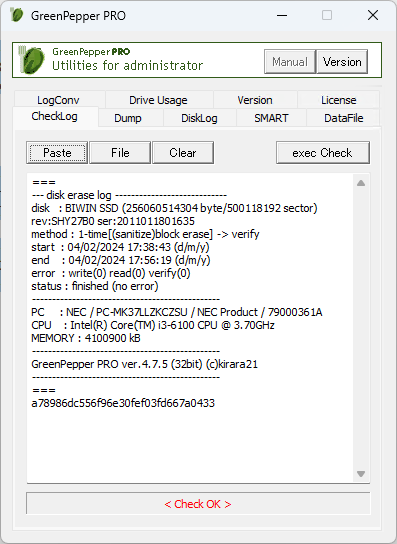Viewport: 397px width, 544px height.
Task: Click the CPU Intel Core i3-6100 line
Action: 153,325
